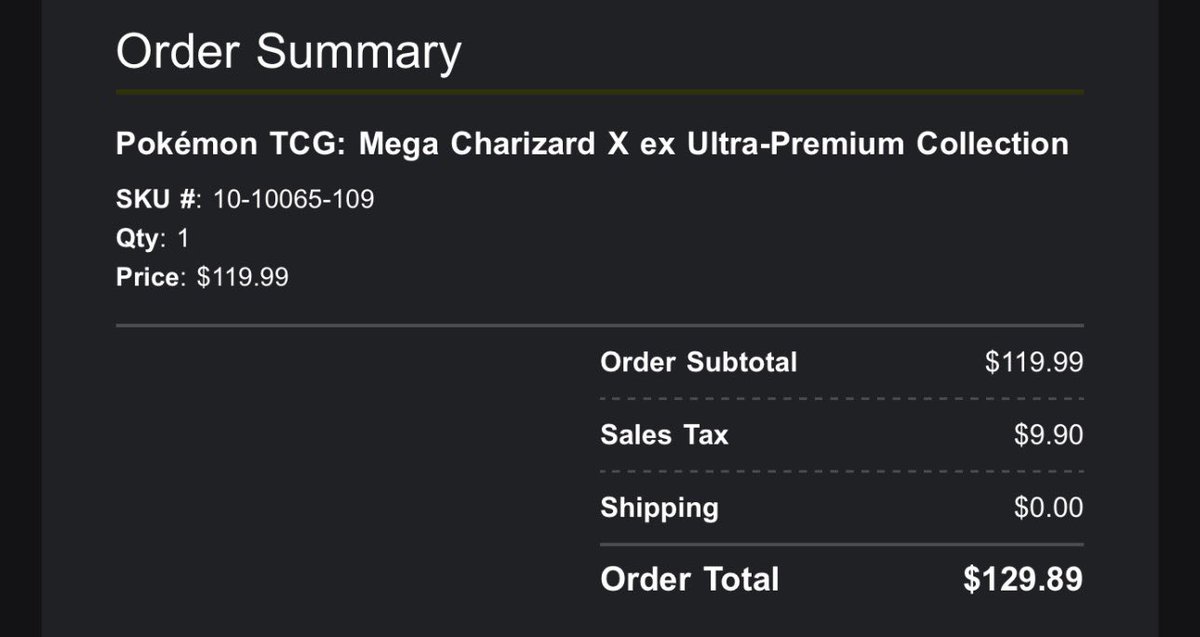Click the SKU # label
The height and width of the screenshot is (637, 1200).
coord(157,199)
